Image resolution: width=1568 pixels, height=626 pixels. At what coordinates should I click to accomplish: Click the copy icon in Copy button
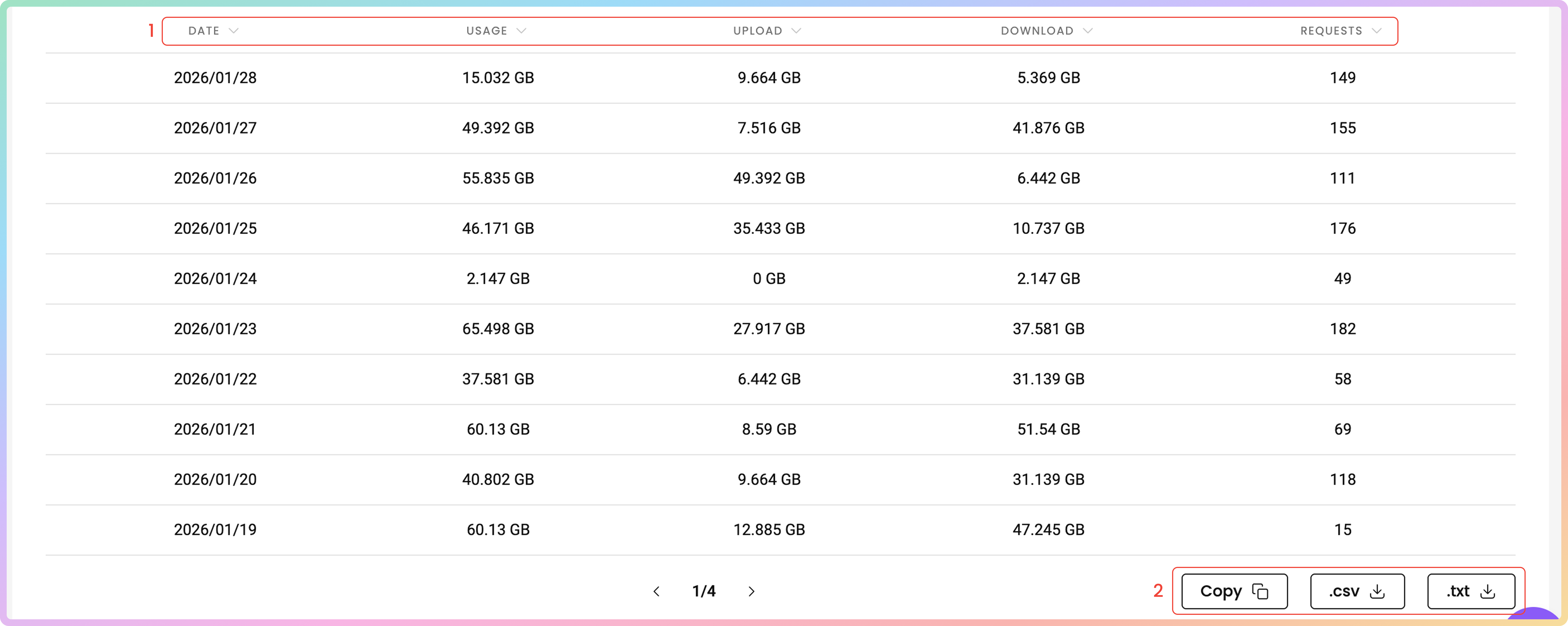(1260, 591)
